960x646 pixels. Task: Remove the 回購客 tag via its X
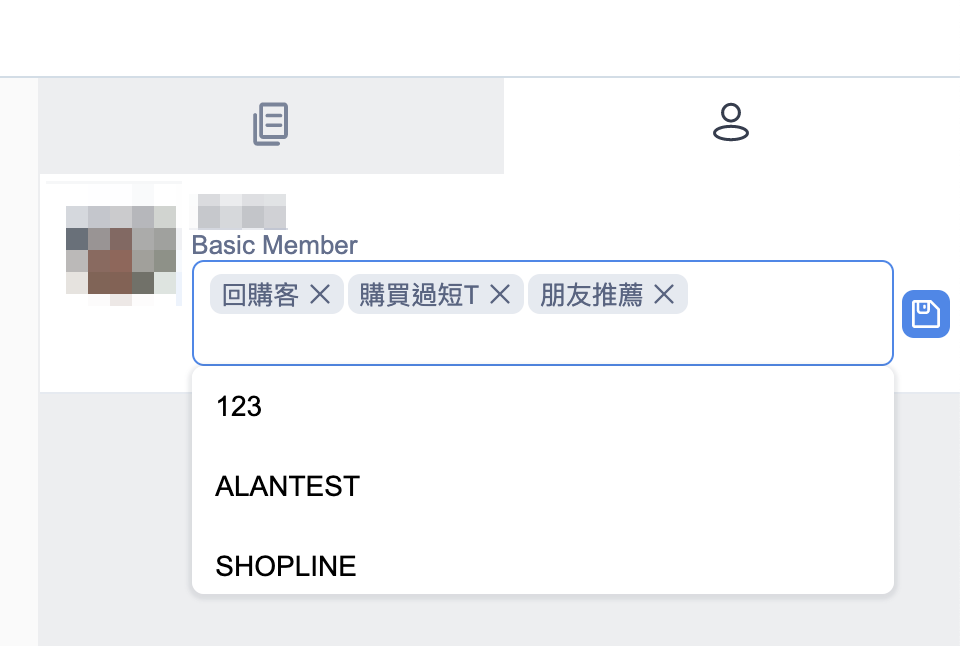320,295
